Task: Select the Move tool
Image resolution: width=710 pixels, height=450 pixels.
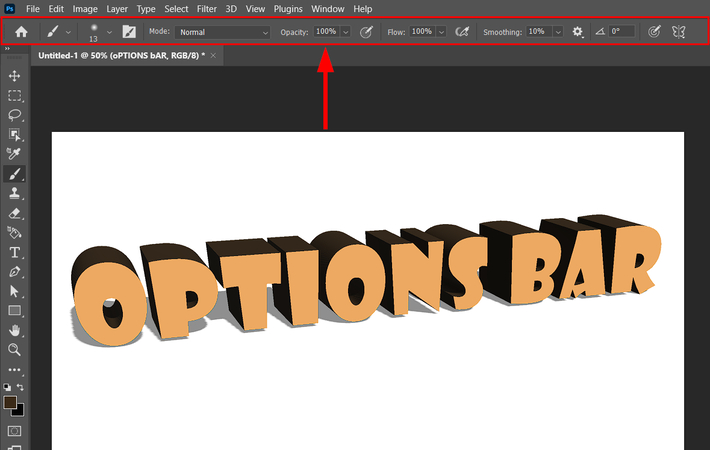Action: [x=15, y=76]
